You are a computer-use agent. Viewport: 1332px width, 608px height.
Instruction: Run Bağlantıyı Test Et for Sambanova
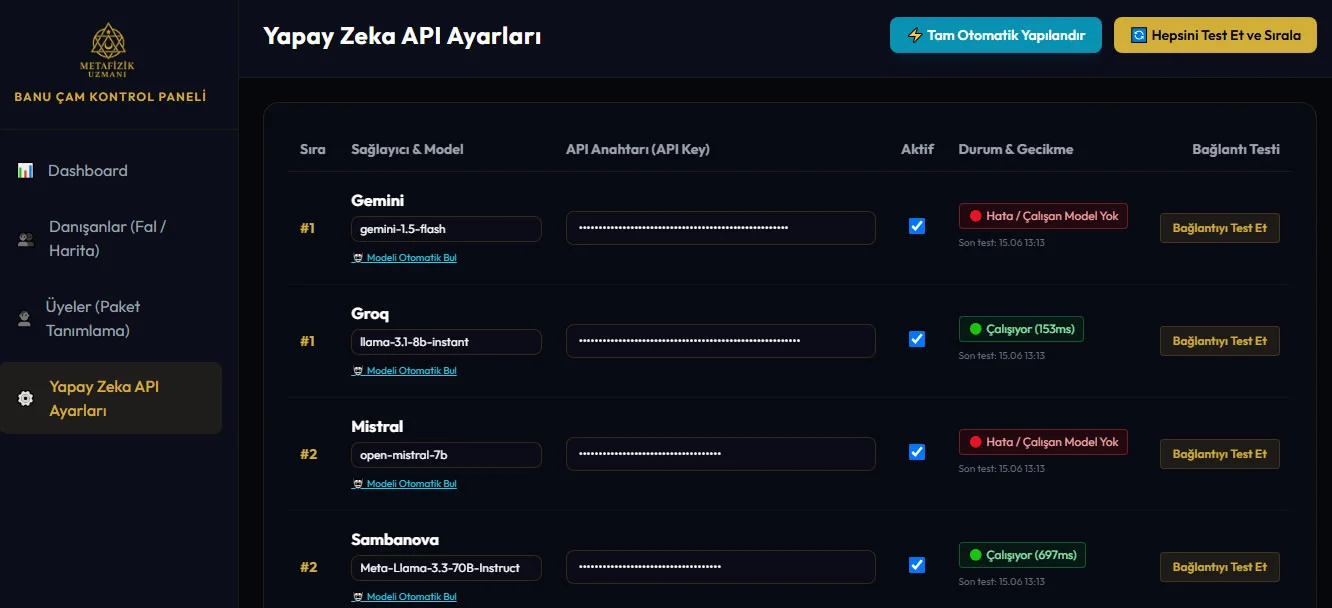(1220, 567)
